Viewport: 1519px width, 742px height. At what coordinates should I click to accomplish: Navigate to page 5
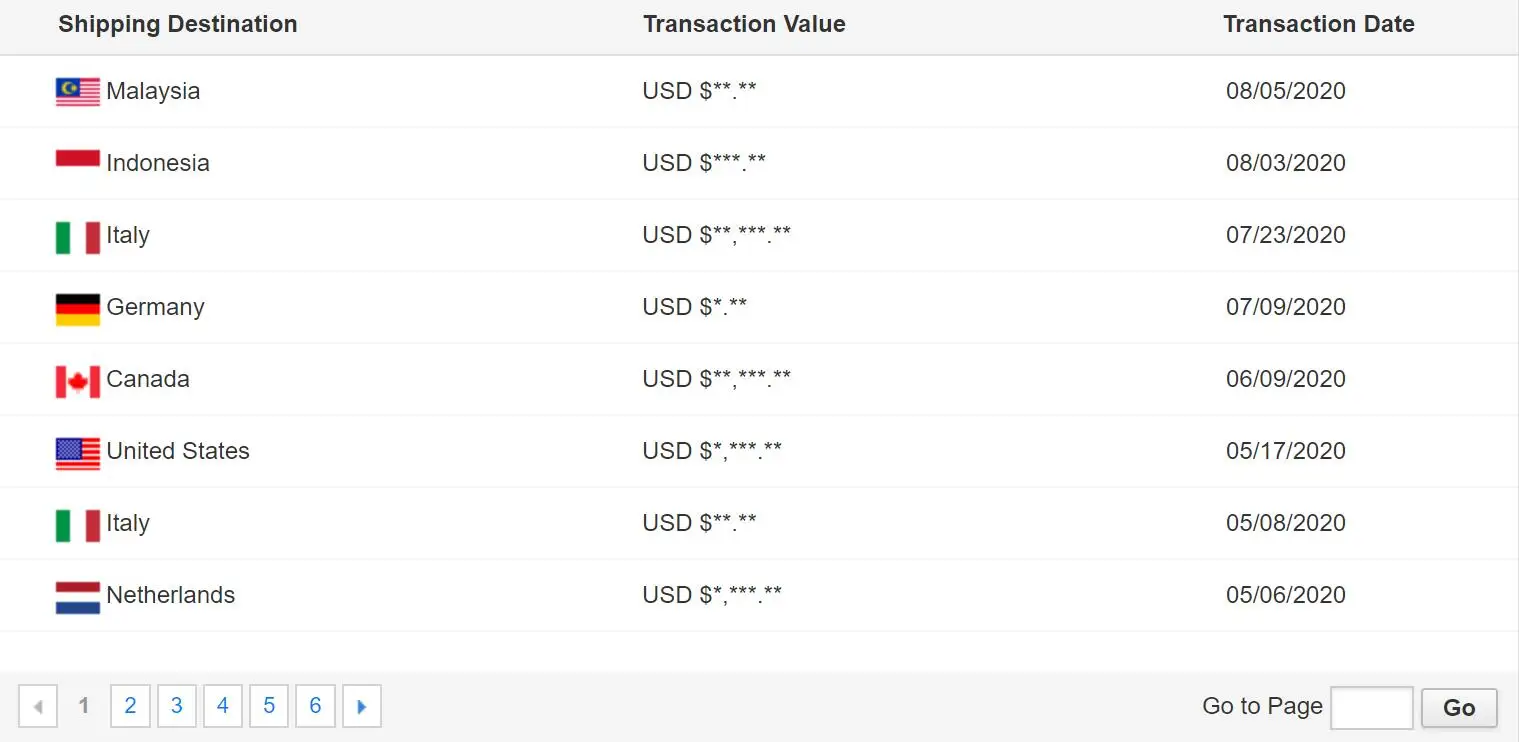pyautogui.click(x=269, y=706)
